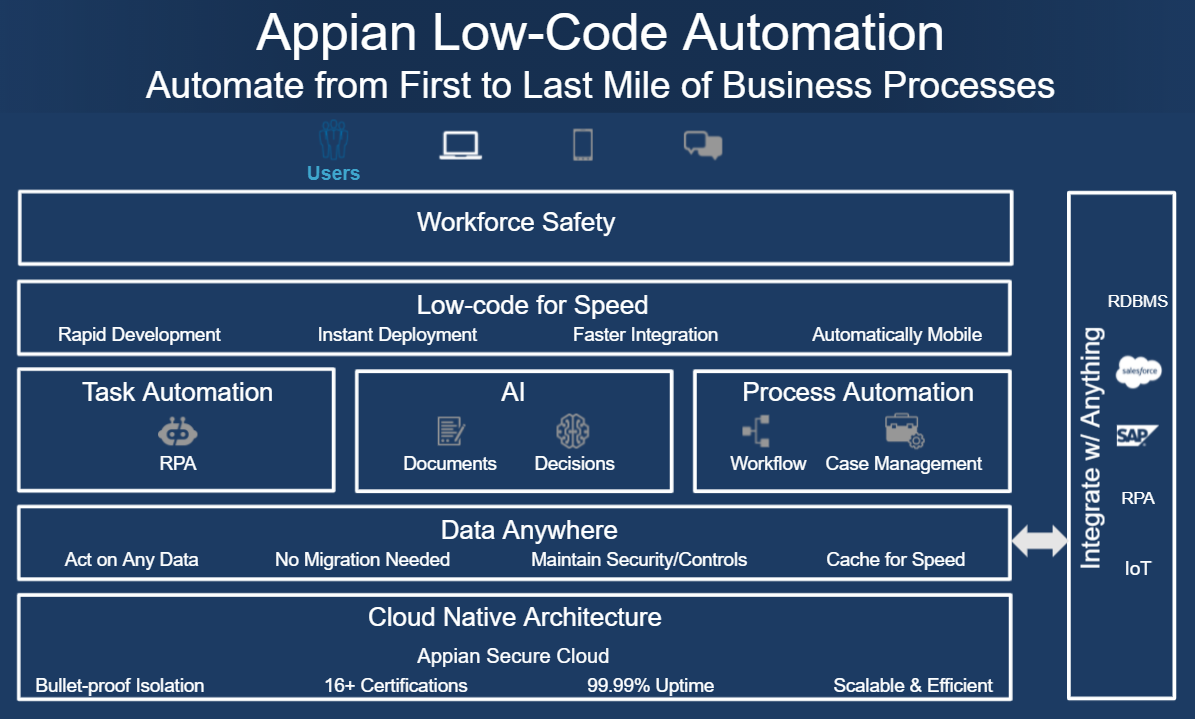
Task: Click "Scalable & Efficient" text
Action: [913, 685]
